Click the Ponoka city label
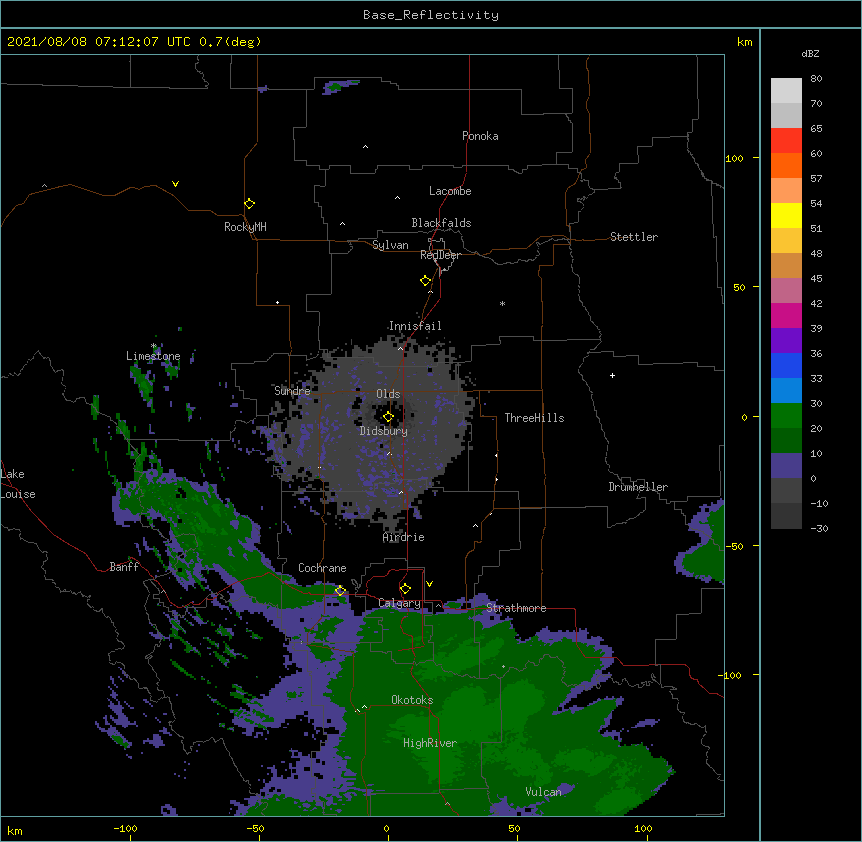 click(480, 136)
